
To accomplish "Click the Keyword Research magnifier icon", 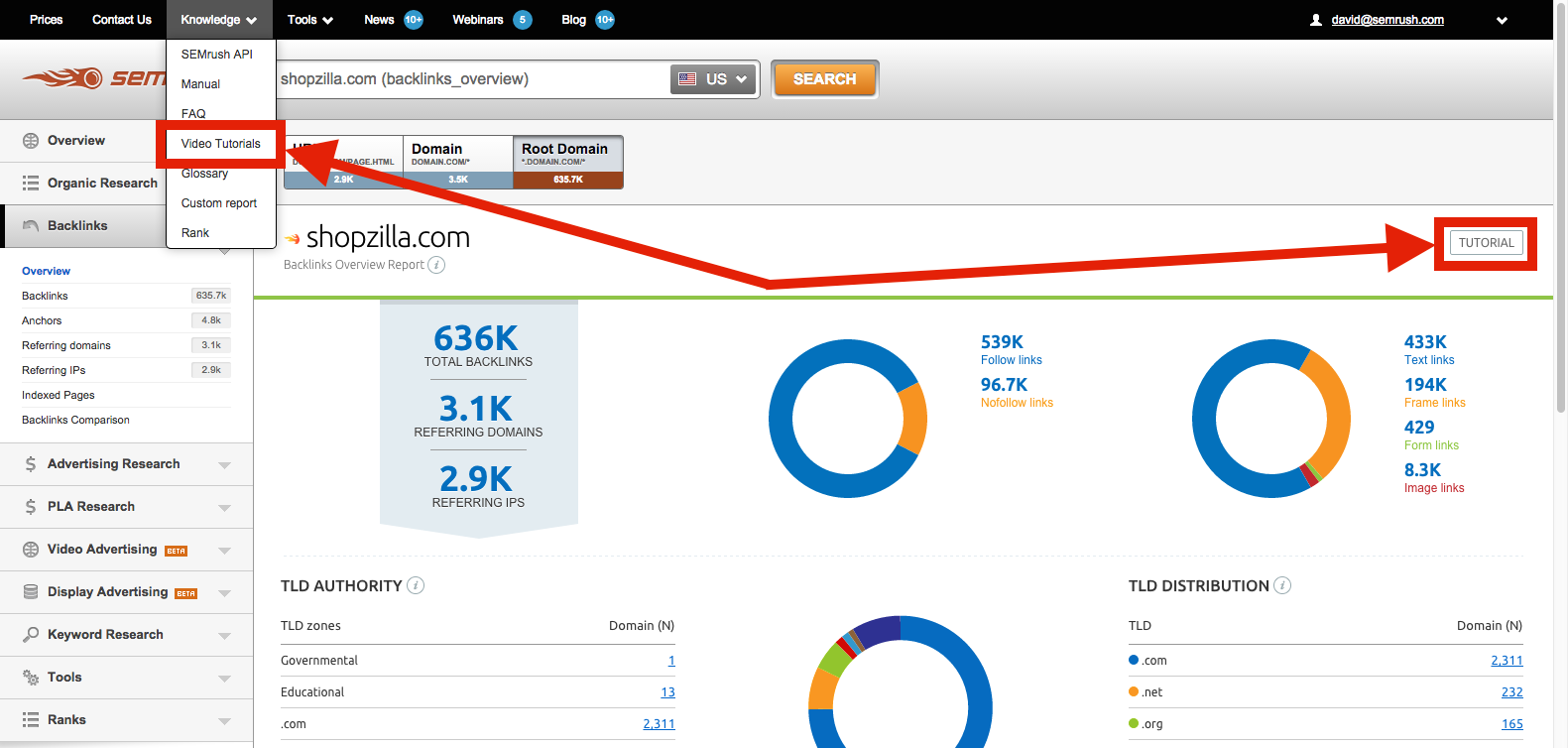I will point(31,635).
